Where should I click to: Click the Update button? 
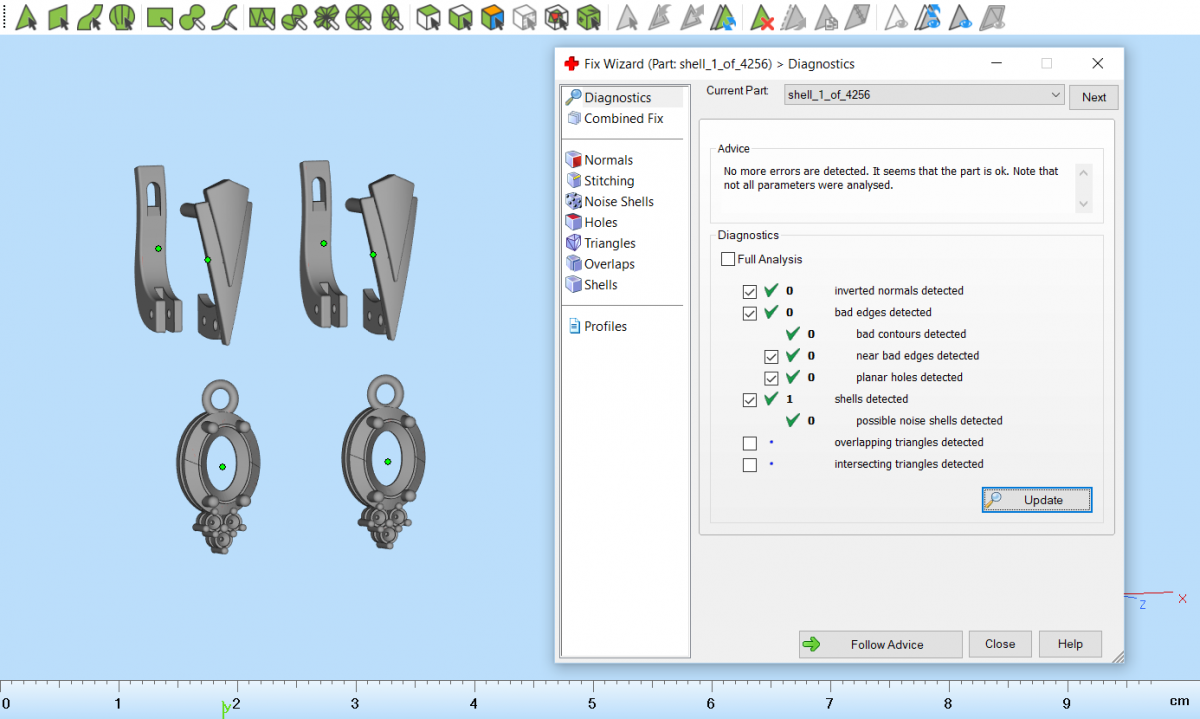(x=1036, y=500)
